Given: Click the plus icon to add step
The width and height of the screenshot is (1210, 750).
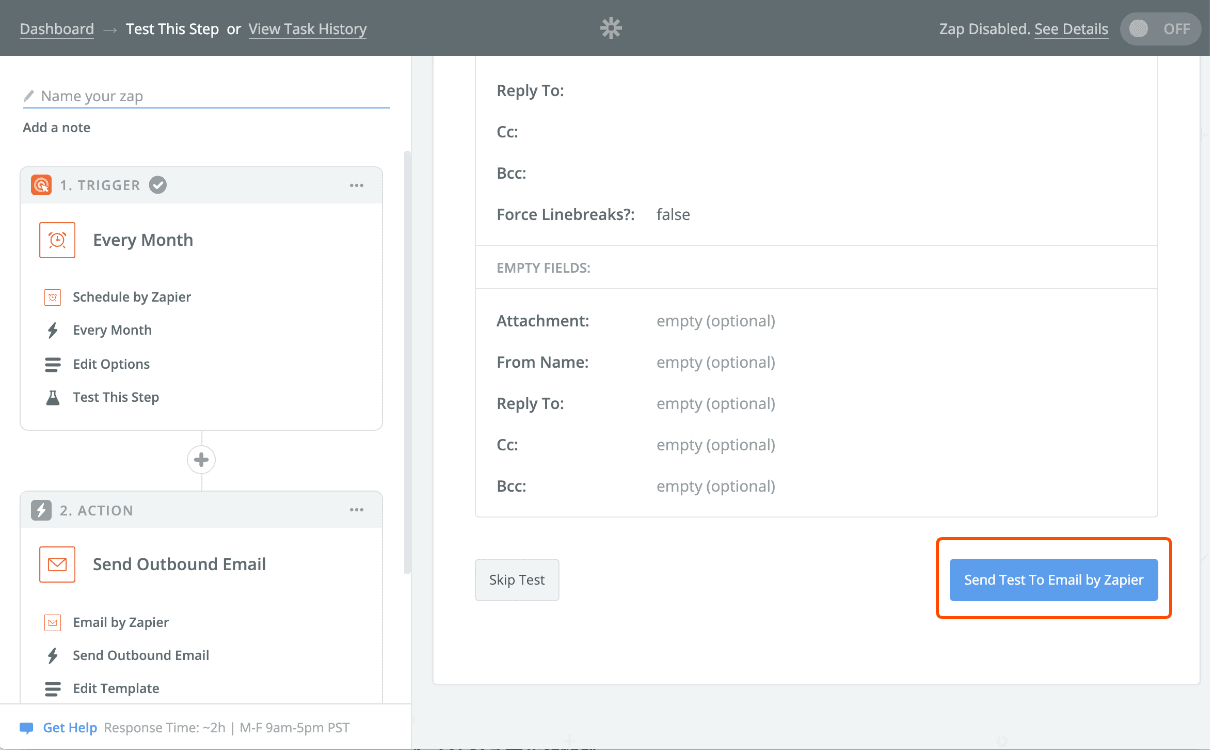Looking at the screenshot, I should tap(201, 460).
